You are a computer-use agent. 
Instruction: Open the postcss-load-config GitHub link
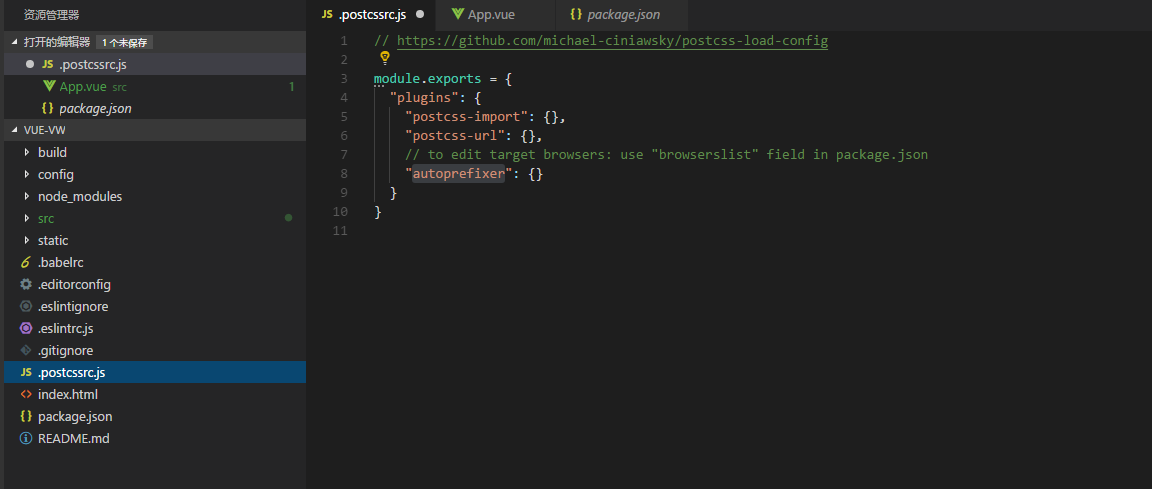point(612,41)
